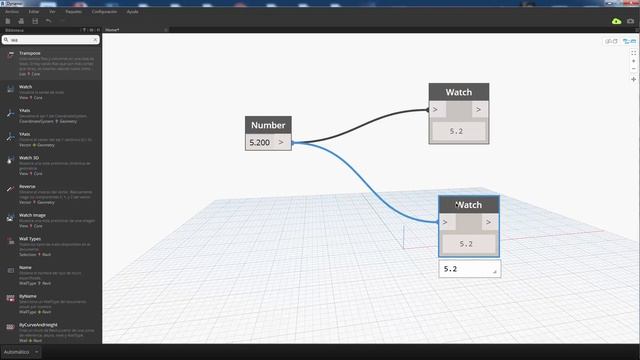Click the green cloud upload icon
The height and width of the screenshot is (360, 640).
pos(616,21)
